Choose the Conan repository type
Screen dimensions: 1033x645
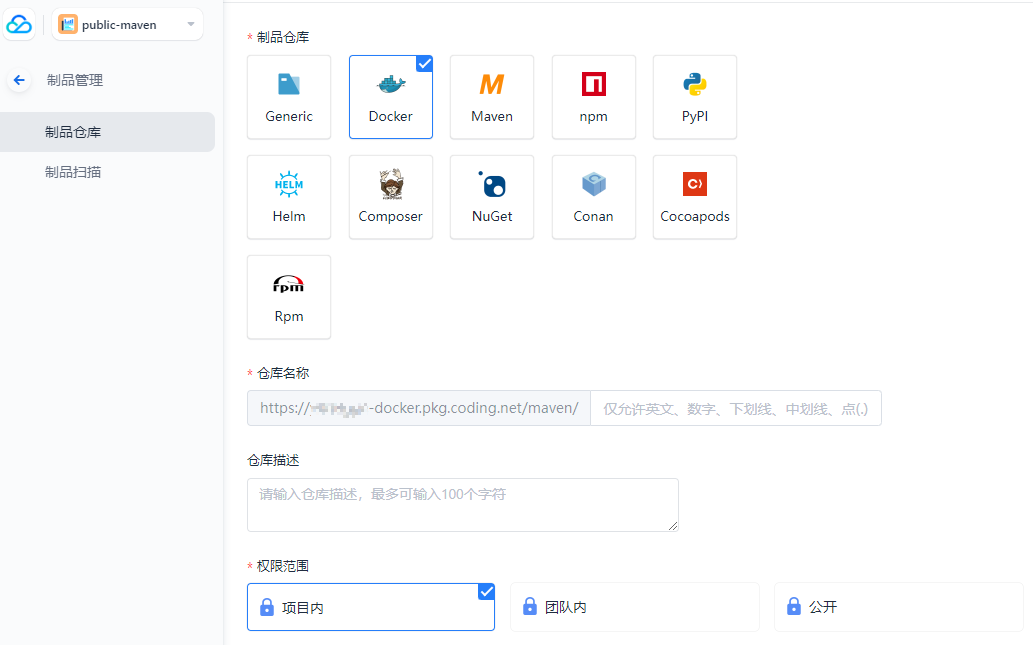(594, 198)
